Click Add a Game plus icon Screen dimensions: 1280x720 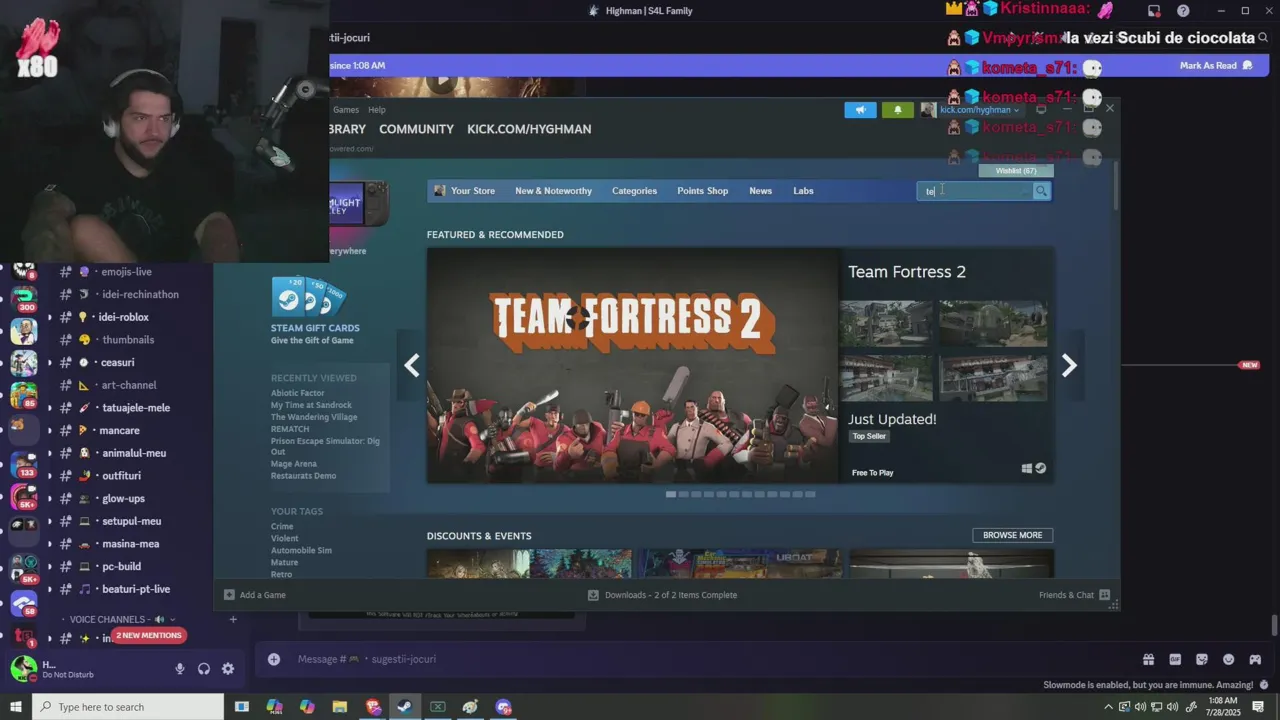(229, 595)
